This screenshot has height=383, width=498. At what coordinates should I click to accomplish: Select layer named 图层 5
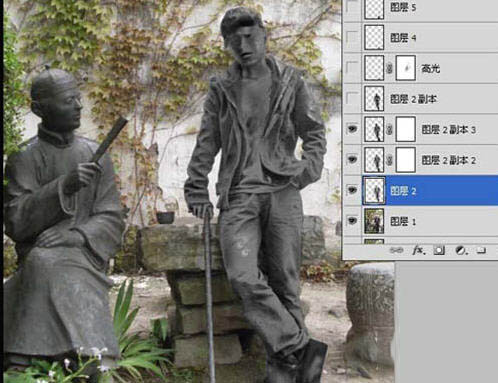click(x=403, y=7)
